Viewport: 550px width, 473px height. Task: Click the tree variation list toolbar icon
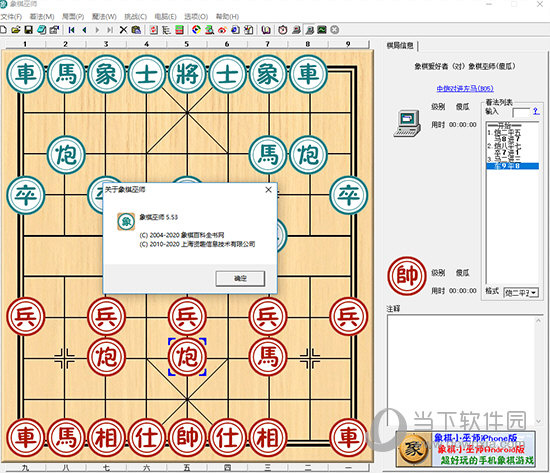coord(166,30)
